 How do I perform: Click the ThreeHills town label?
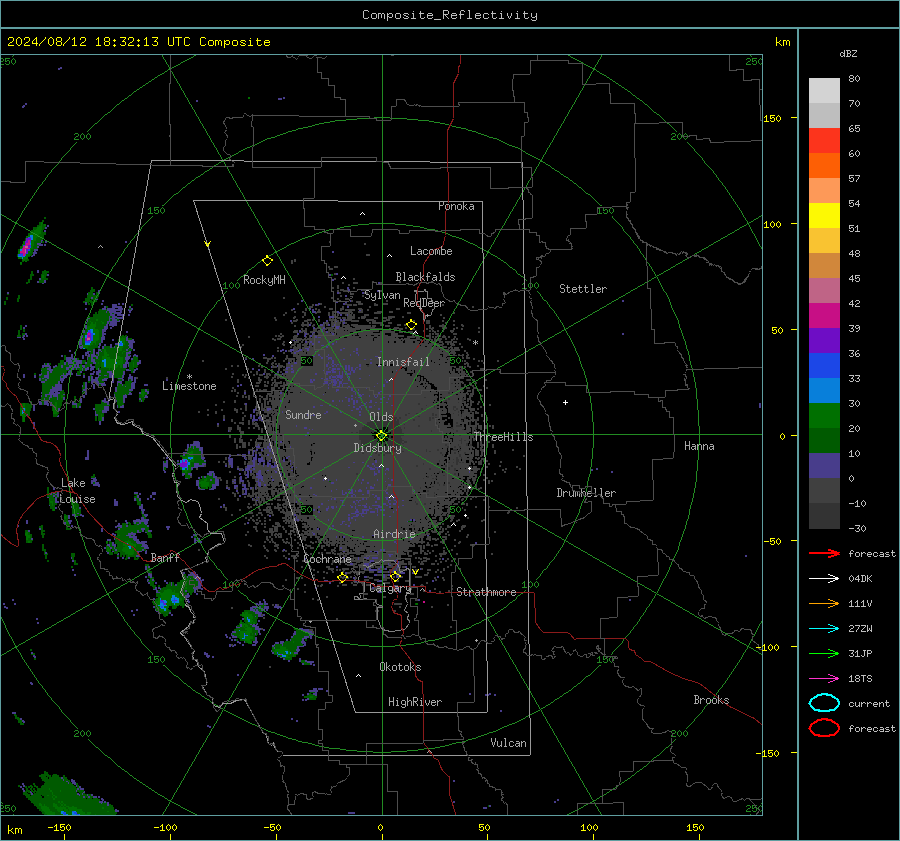coord(503,437)
